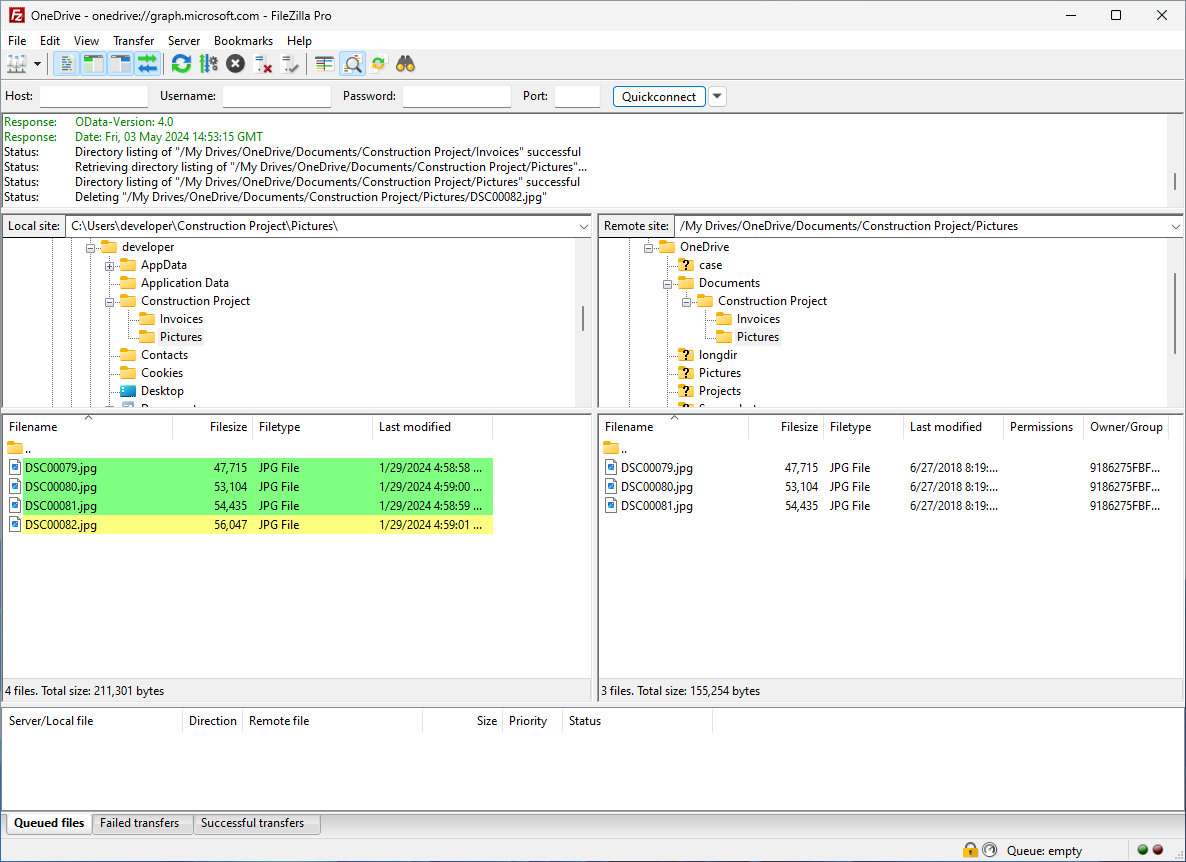
Task: Search for files with the Find files tool
Action: 405,63
